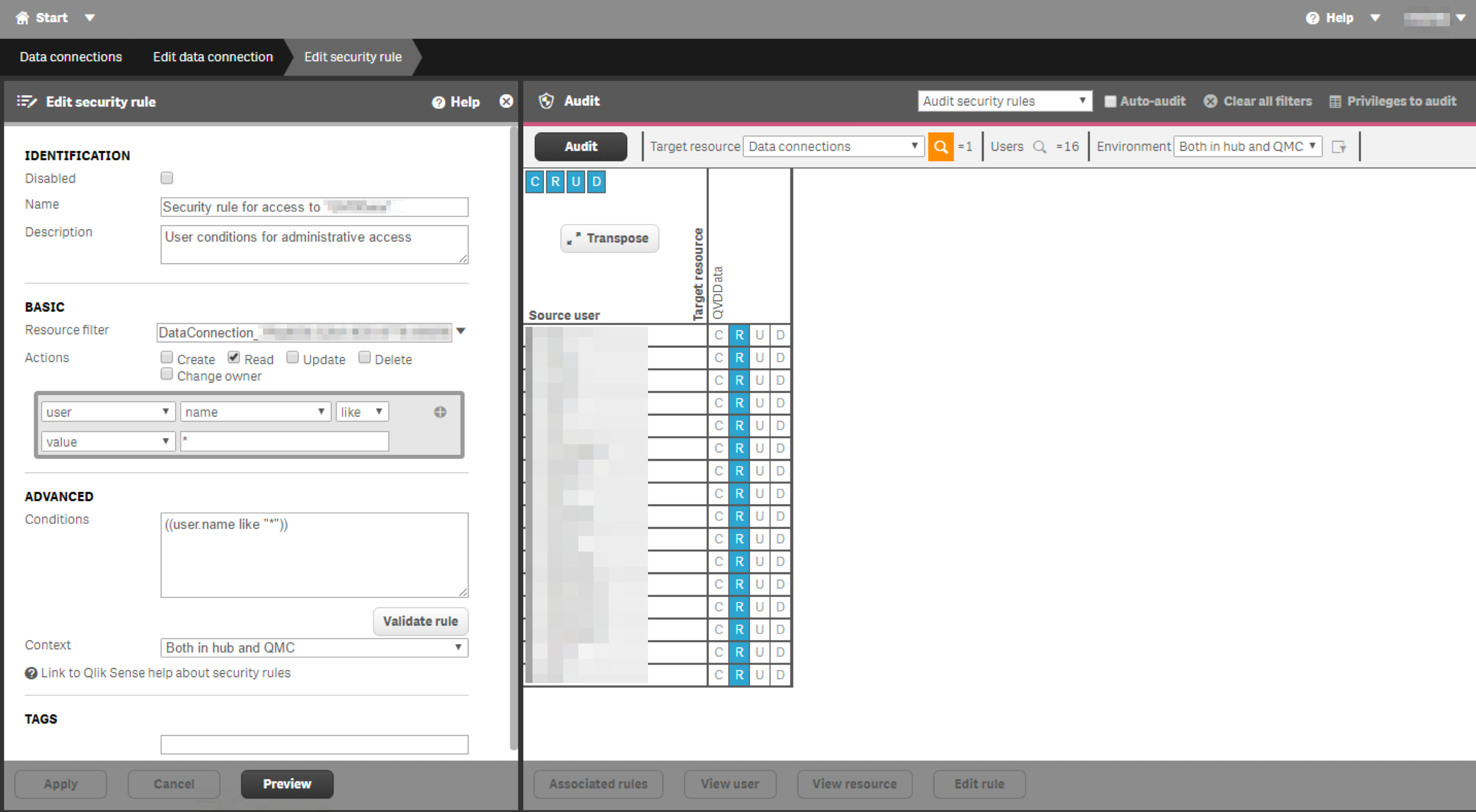Viewport: 1476px width, 812px height.
Task: Open the value type dropdown
Action: pyautogui.click(x=108, y=441)
